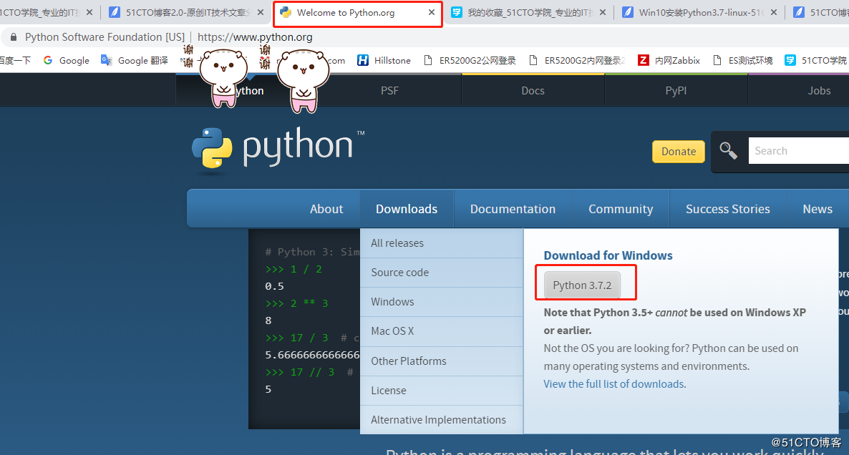The width and height of the screenshot is (849, 455).
Task: Open the 内网Zabbix bookmark
Action: pyautogui.click(x=669, y=61)
